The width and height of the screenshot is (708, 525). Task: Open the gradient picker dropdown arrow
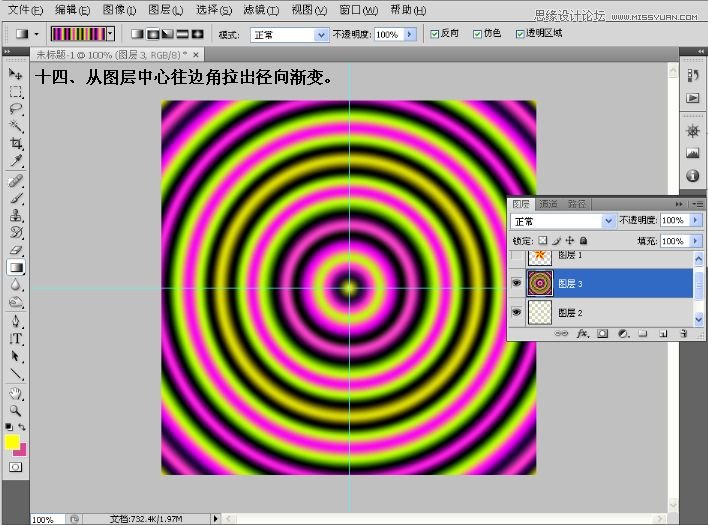[111, 34]
